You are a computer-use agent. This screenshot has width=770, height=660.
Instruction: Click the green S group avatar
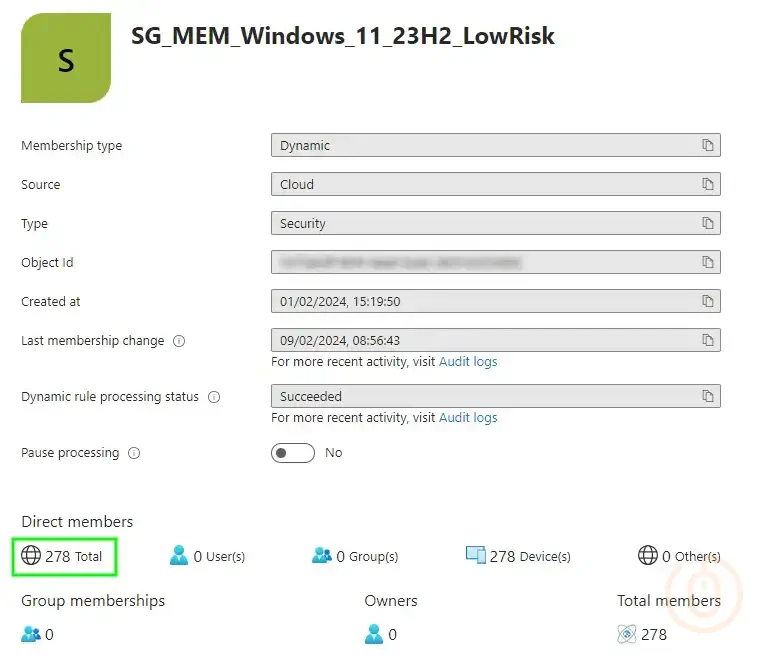(x=66, y=58)
